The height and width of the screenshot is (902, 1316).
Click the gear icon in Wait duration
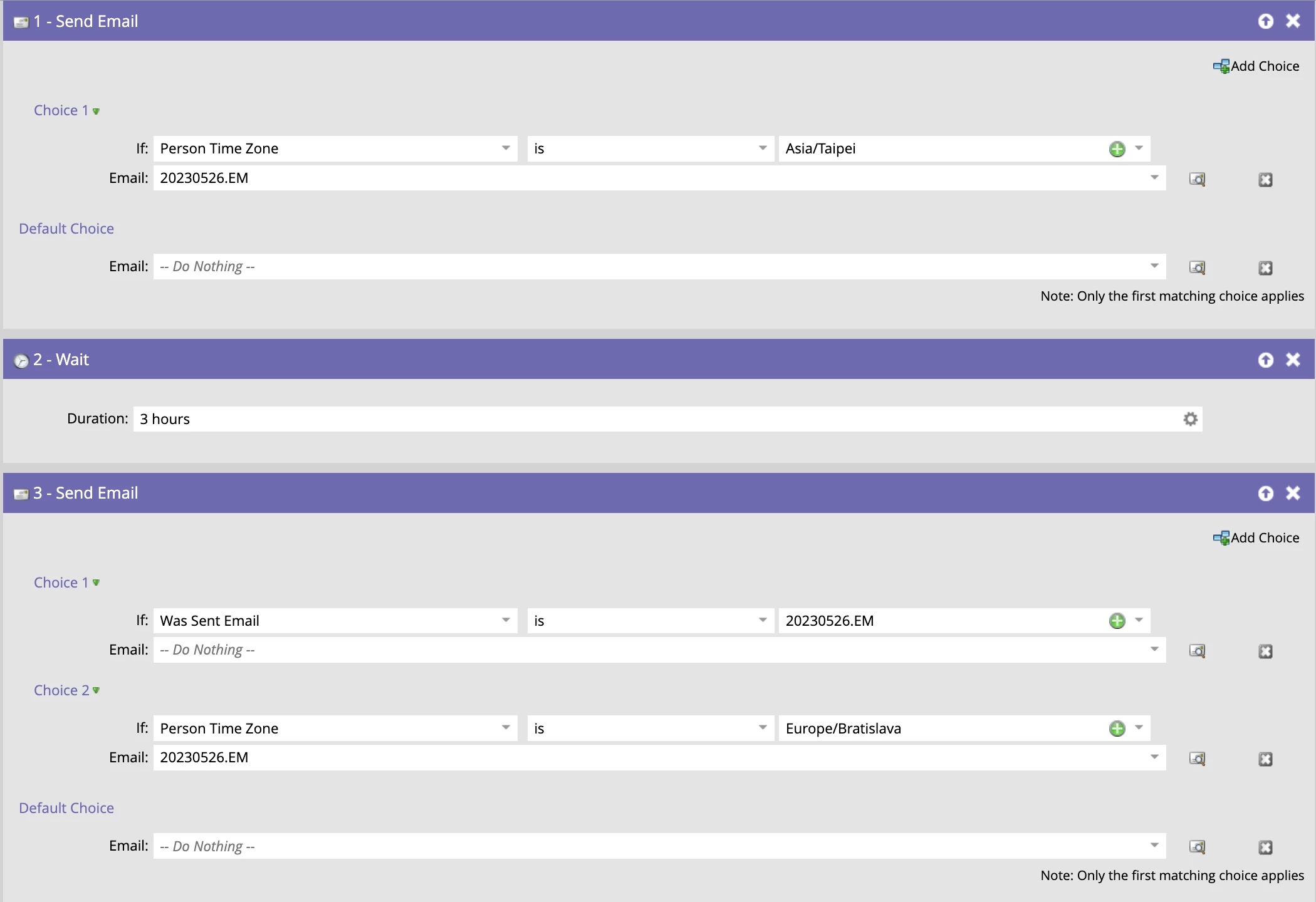[1190, 419]
